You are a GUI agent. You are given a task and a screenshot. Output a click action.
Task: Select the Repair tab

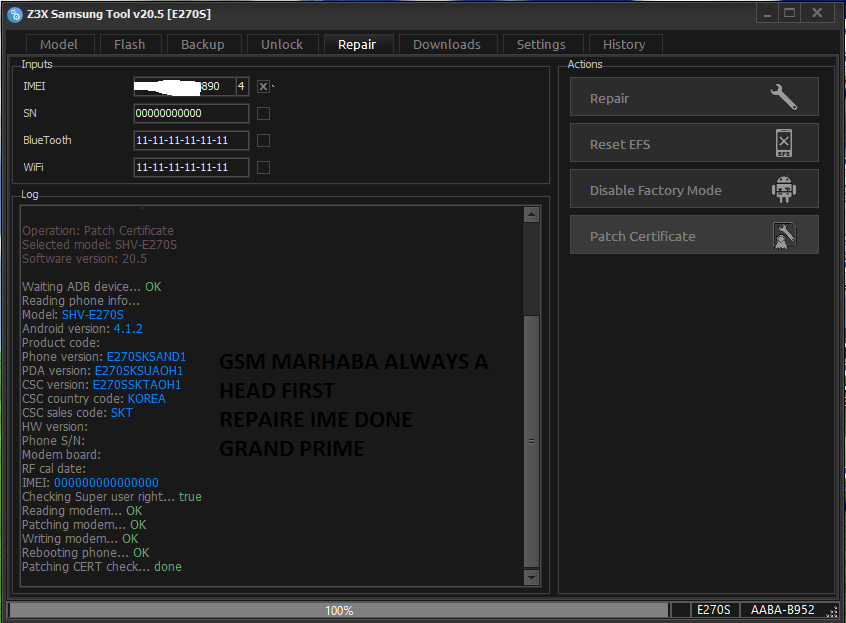point(357,44)
